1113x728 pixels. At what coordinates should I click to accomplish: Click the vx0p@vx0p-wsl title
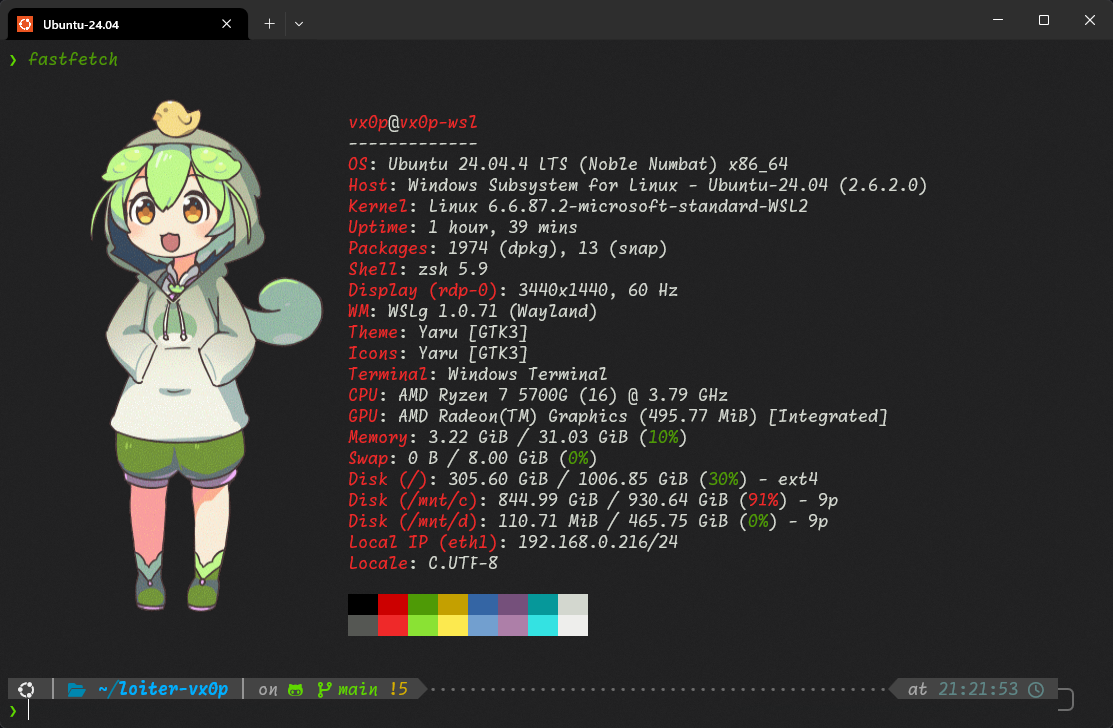(412, 123)
